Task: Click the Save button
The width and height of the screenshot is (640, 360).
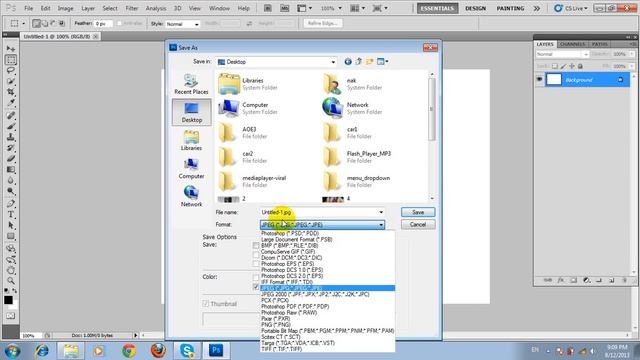Action: [418, 212]
